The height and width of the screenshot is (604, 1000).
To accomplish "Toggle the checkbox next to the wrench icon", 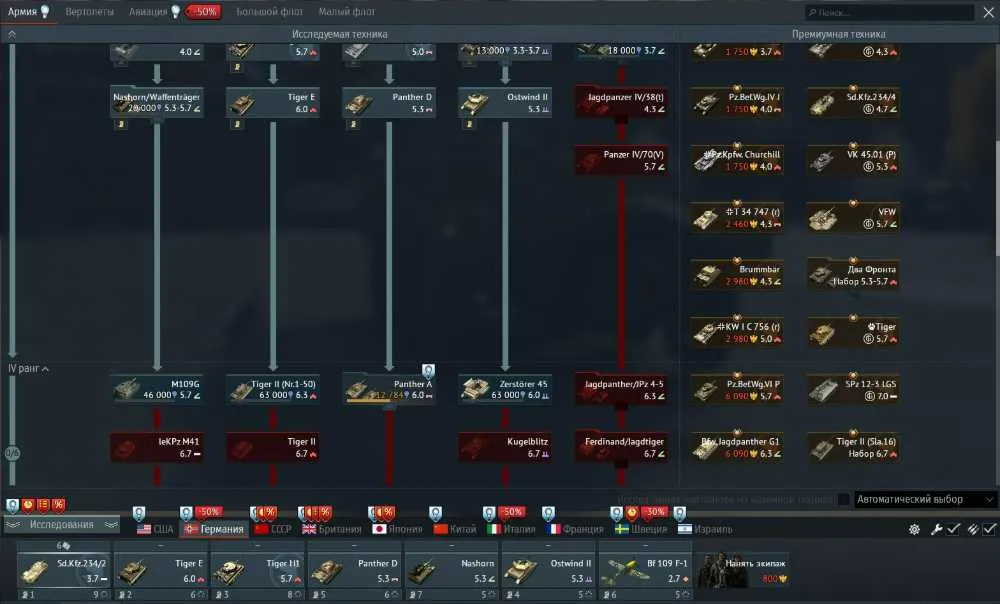I will pos(953,529).
